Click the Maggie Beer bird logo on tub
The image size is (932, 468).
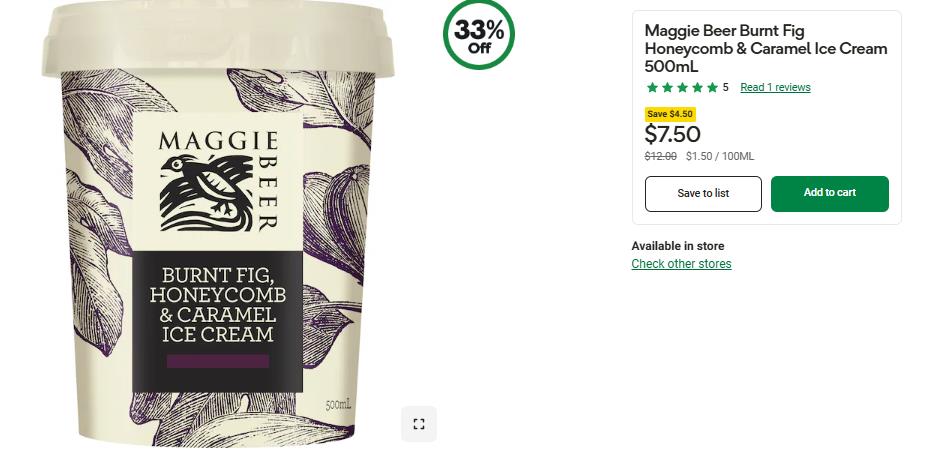206,192
